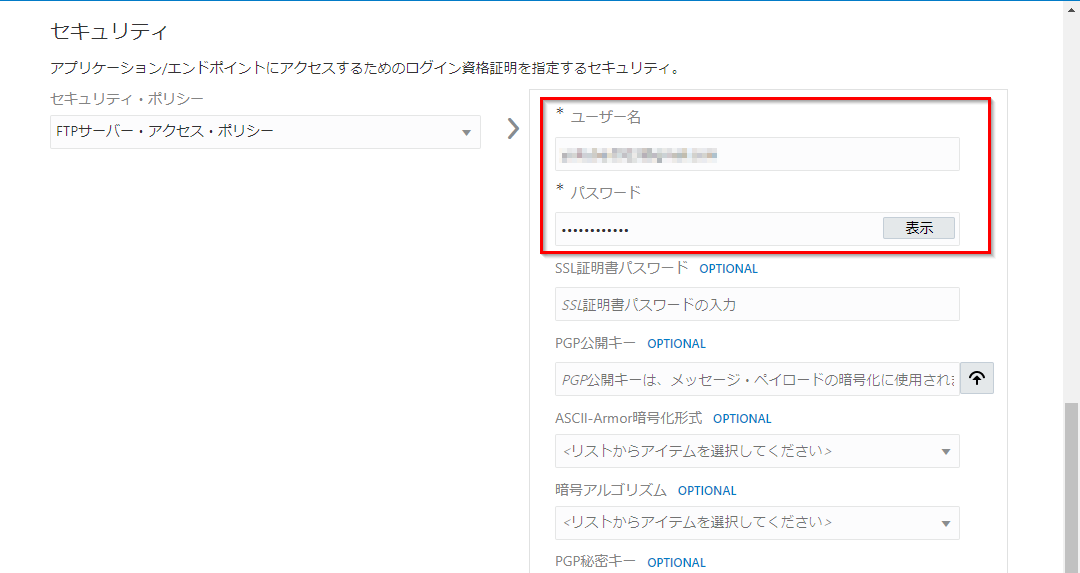Click the right chevron next to security policy
Screen dimensions: 1080x573
(x=513, y=129)
